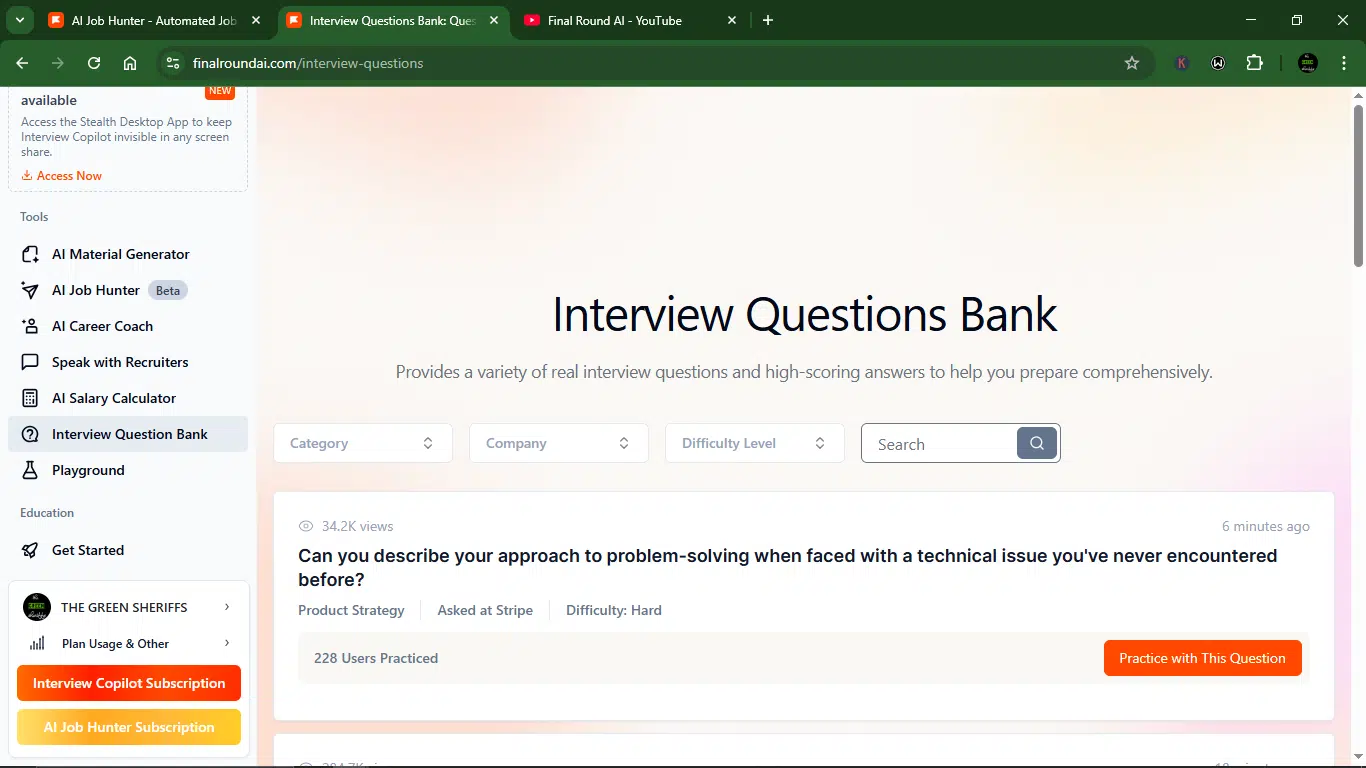Select the Playground sidebar label

88,470
